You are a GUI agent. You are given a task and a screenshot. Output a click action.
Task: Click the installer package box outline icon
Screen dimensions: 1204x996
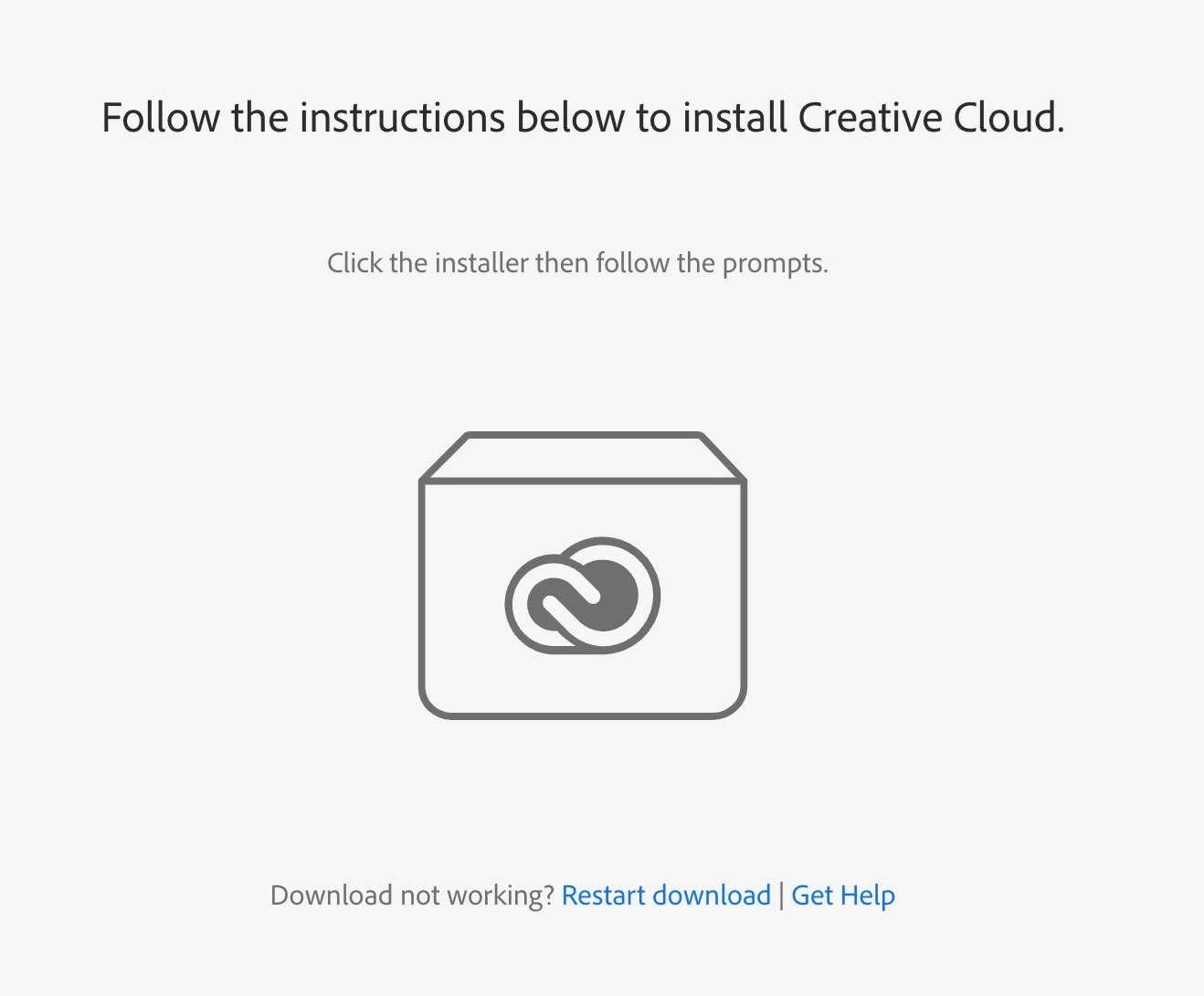[x=583, y=575]
